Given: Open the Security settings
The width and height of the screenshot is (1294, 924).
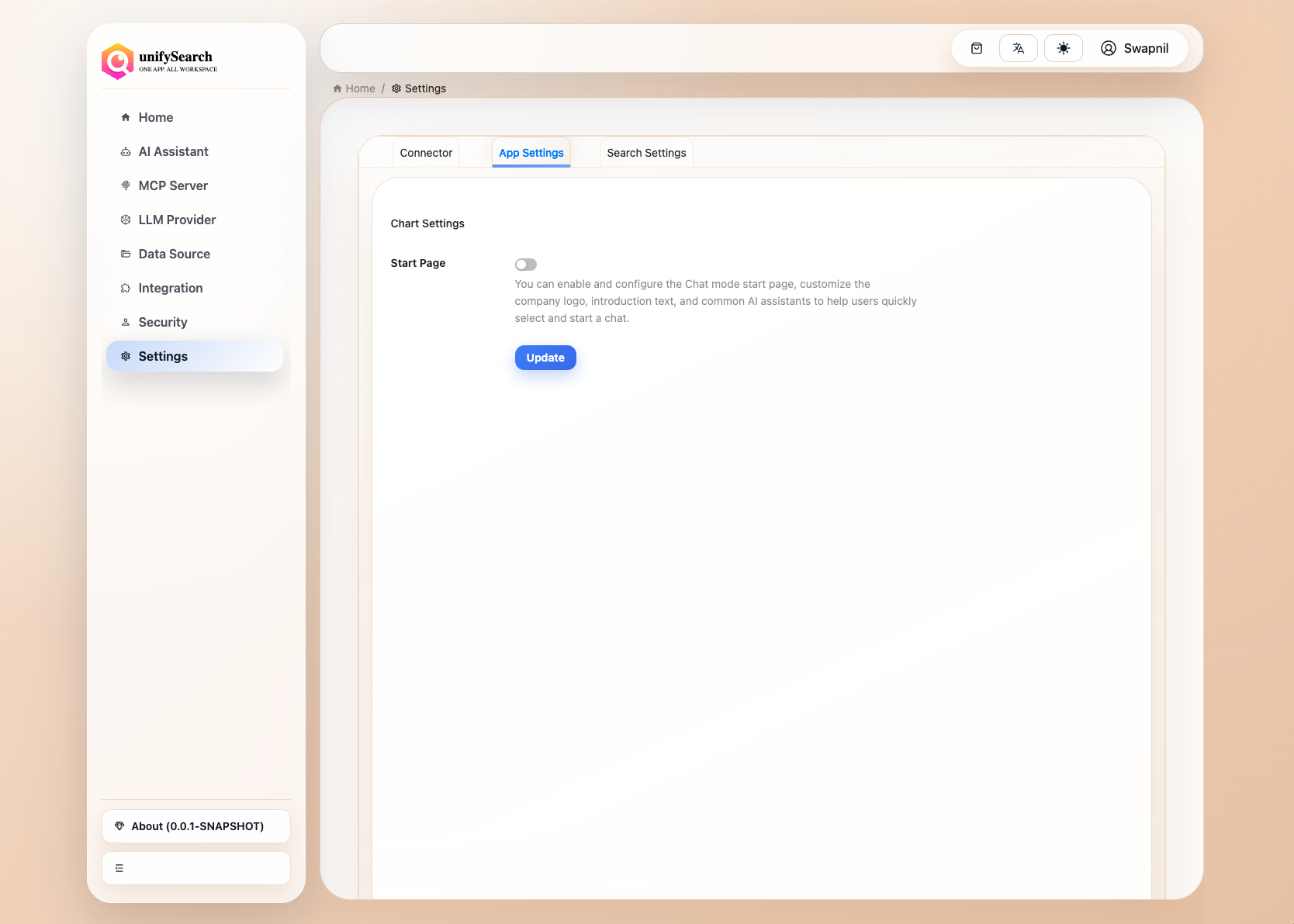Looking at the screenshot, I should 162,322.
